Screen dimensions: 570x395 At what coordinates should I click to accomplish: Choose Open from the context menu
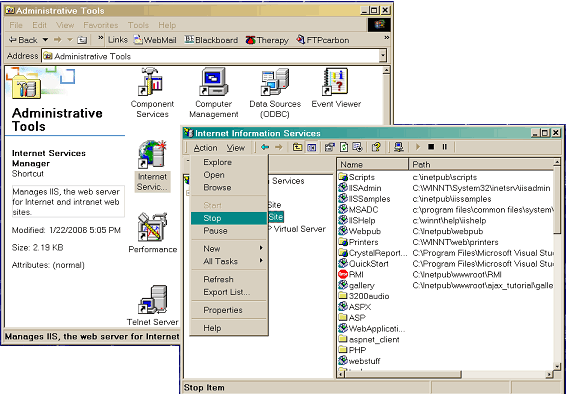229,175
